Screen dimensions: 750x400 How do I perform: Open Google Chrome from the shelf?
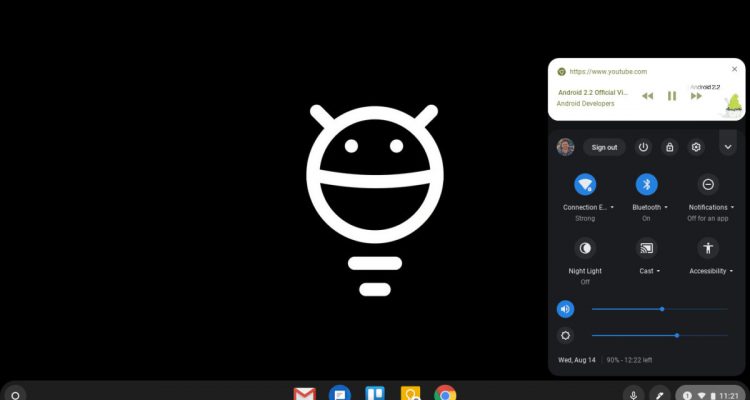(445, 394)
